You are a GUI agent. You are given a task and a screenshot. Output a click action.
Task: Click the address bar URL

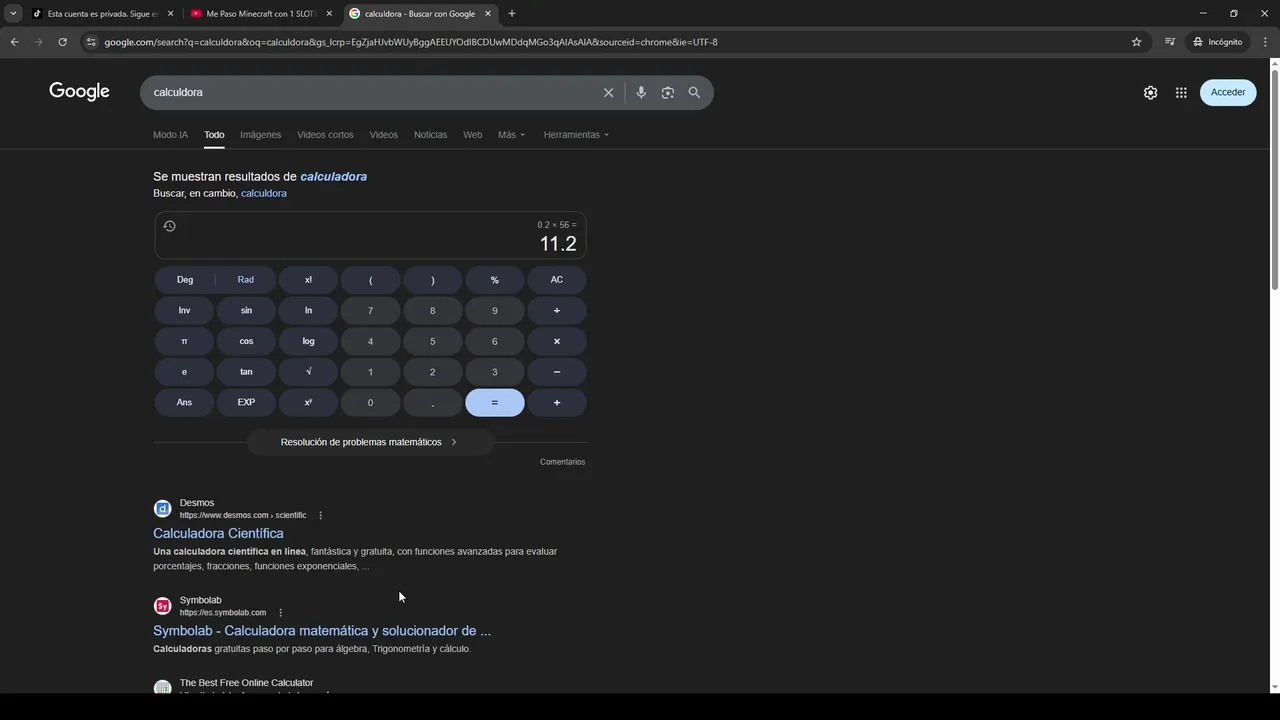point(410,42)
